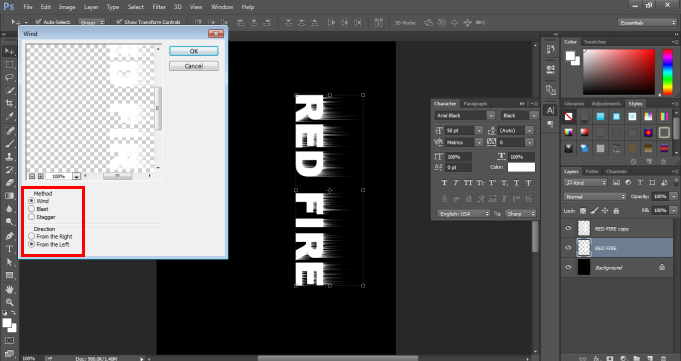Select the Eyedropper tool
681x361 pixels.
[x=9, y=116]
